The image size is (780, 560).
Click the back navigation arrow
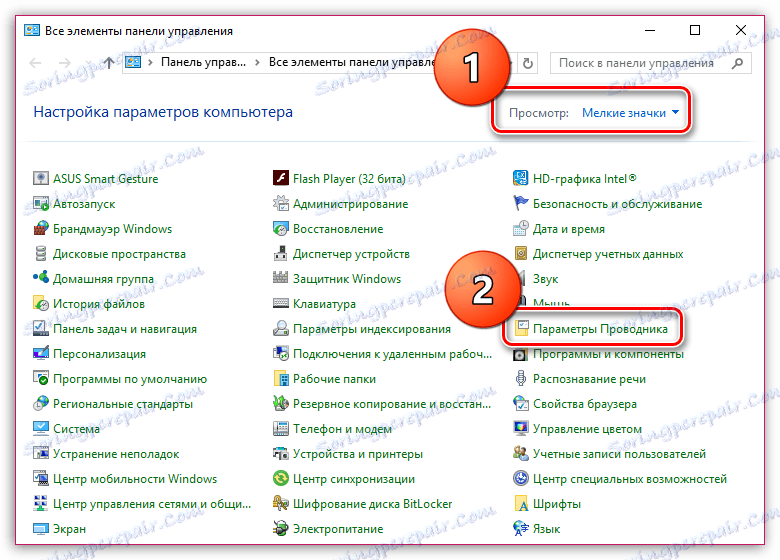35,63
